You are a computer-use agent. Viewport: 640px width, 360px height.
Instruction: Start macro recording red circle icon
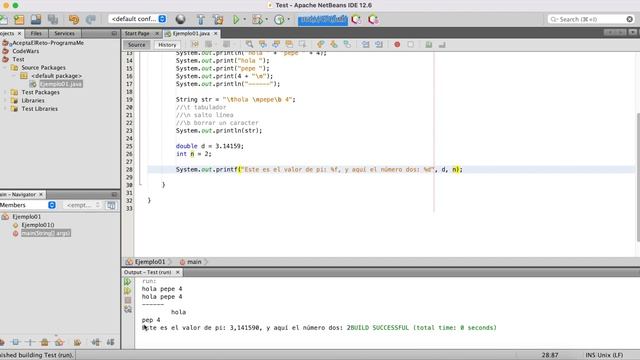(x=397, y=44)
